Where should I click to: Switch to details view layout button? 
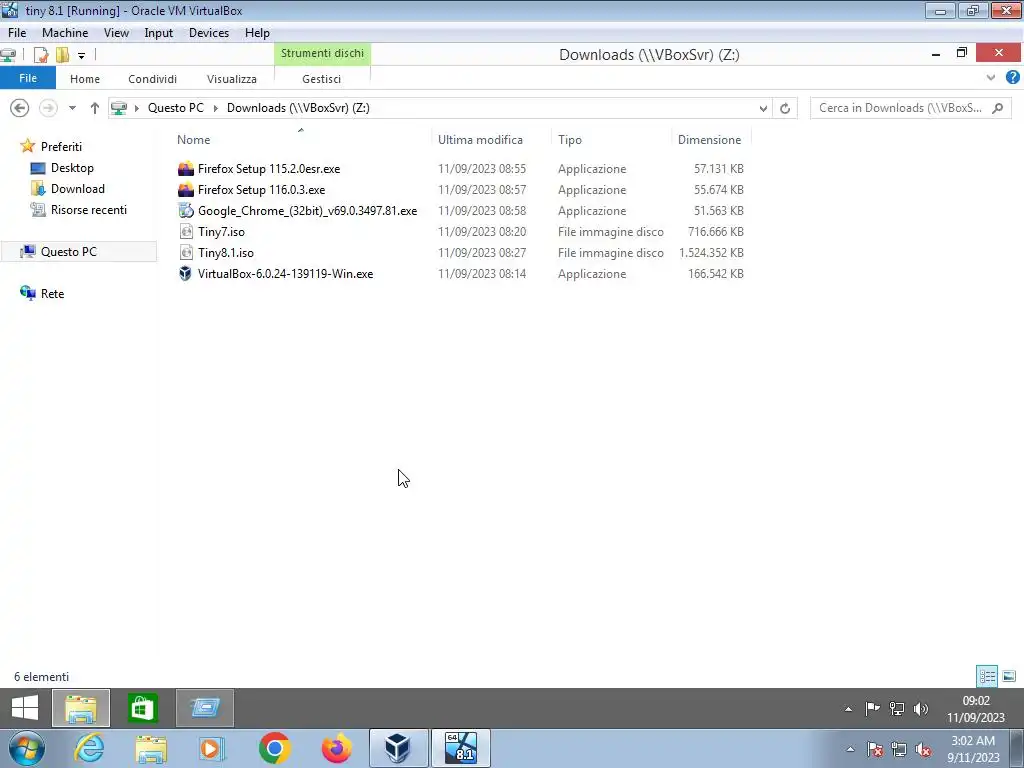[x=987, y=677]
